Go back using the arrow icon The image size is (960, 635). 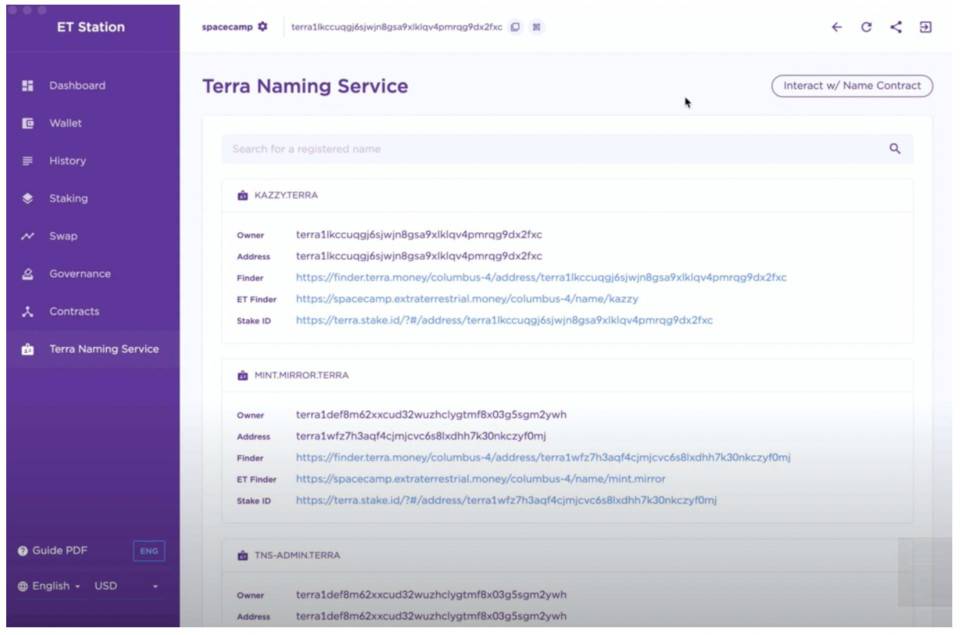click(836, 27)
